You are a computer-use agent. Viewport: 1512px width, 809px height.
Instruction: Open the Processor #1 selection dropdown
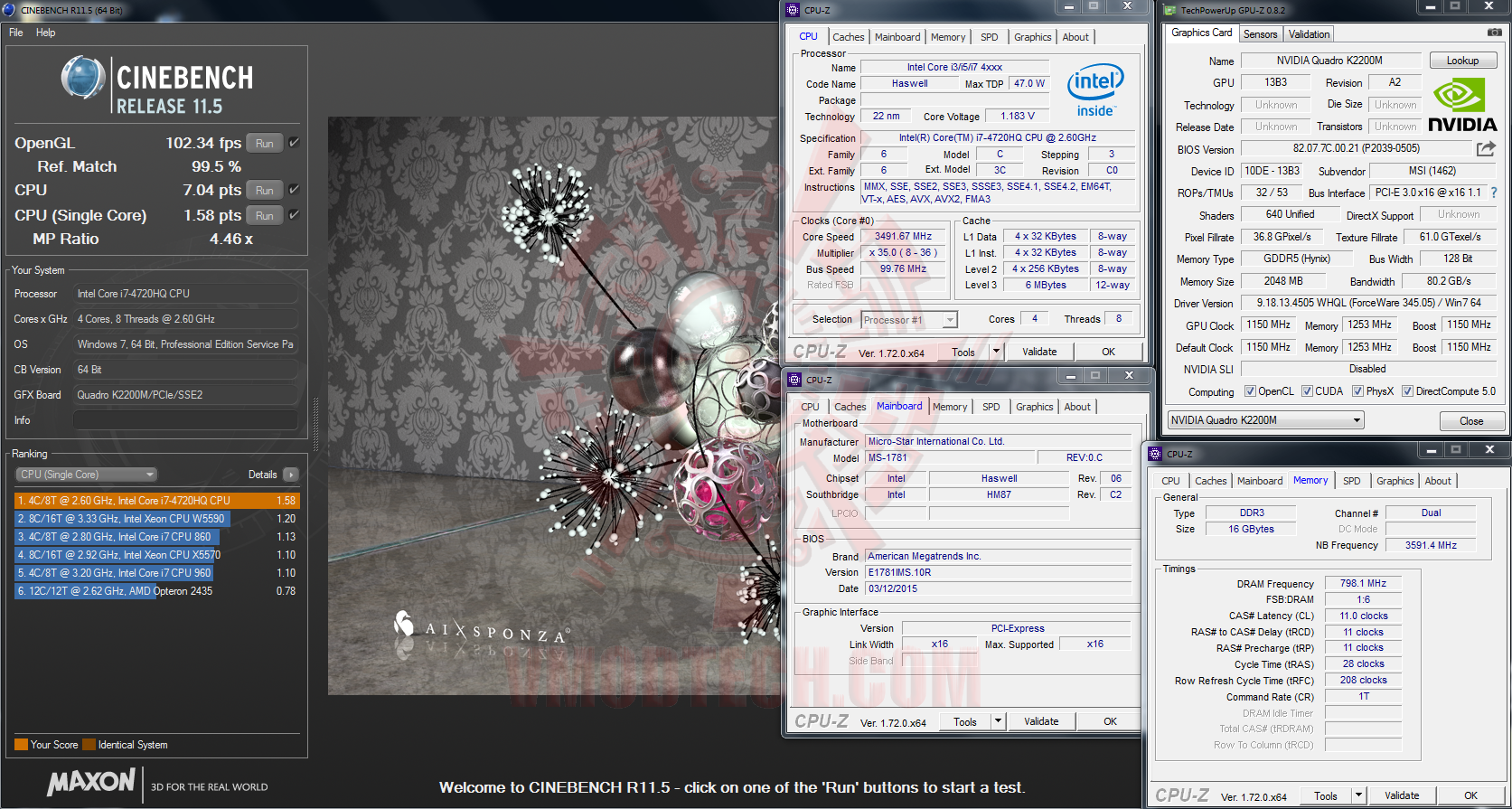[908, 320]
